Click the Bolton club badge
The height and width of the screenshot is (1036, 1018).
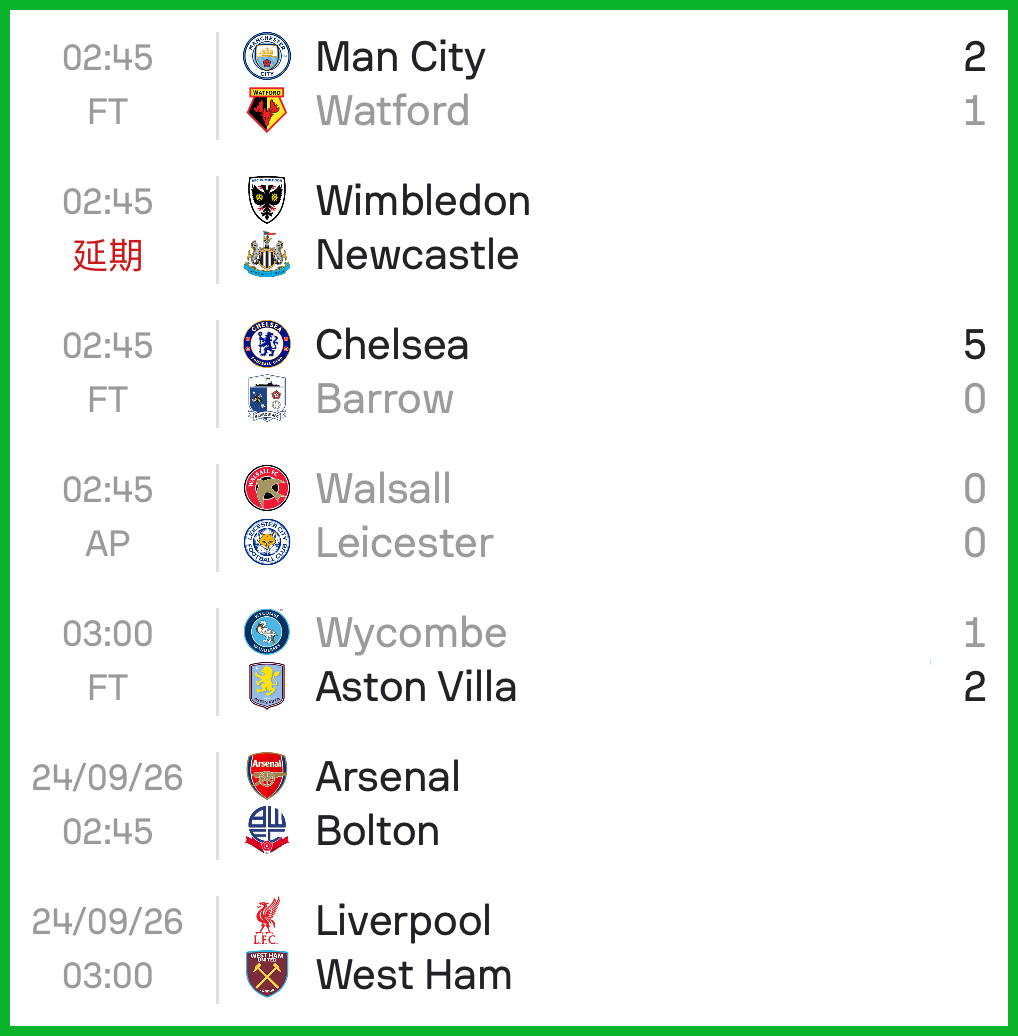click(x=267, y=831)
